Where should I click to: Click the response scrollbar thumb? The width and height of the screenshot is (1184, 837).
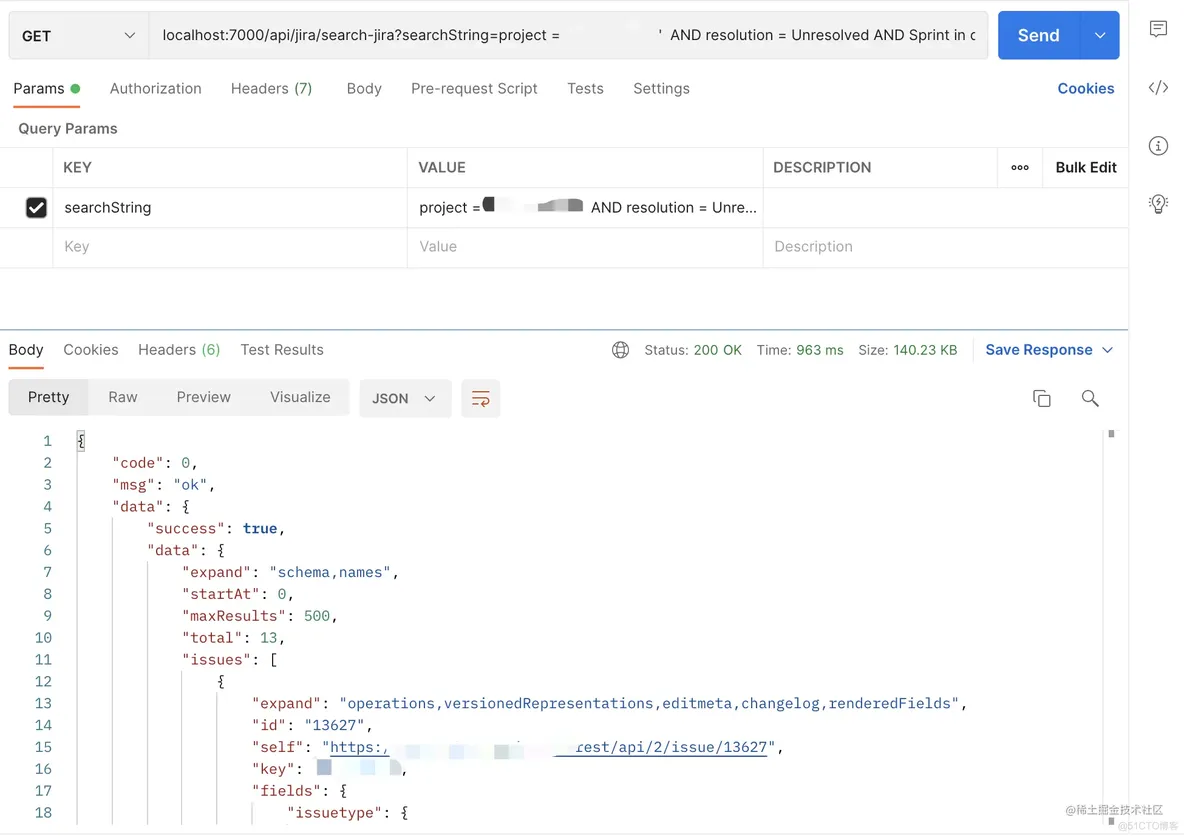(x=1111, y=434)
